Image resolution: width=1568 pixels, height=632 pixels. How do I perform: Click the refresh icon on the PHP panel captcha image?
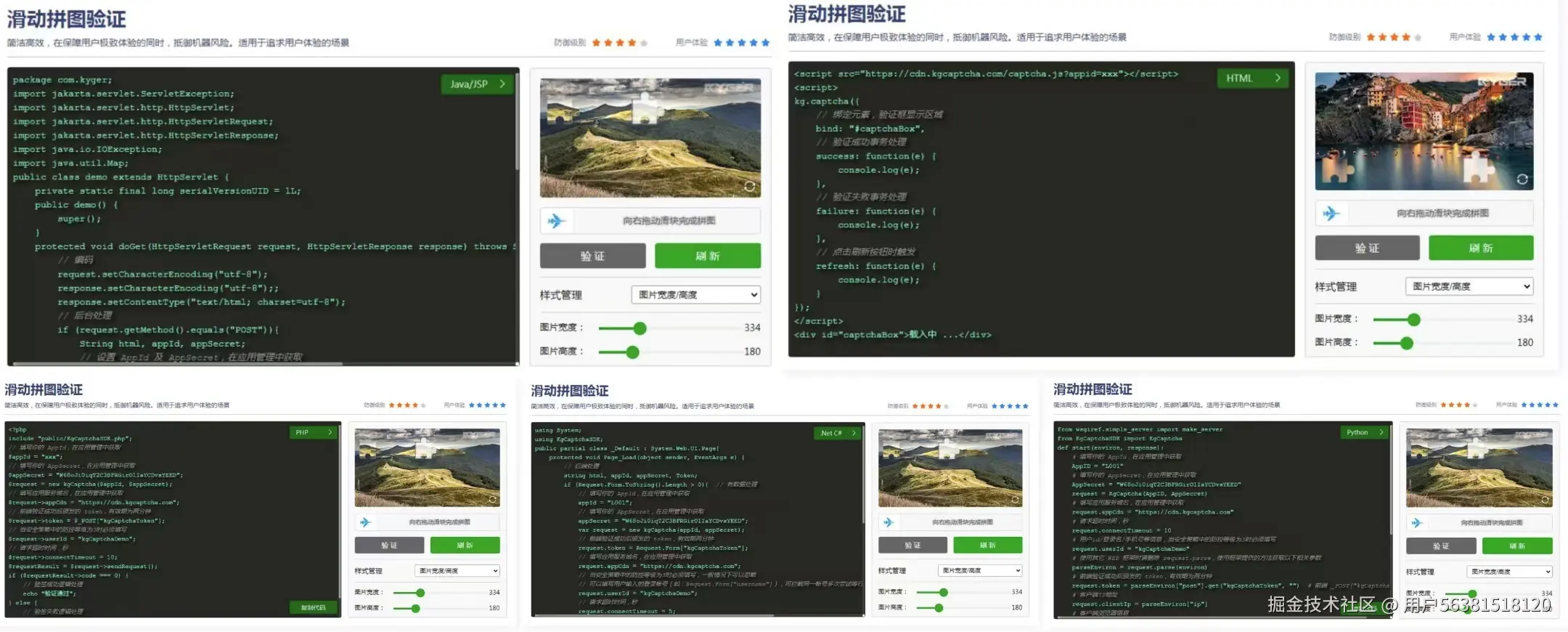click(x=492, y=500)
